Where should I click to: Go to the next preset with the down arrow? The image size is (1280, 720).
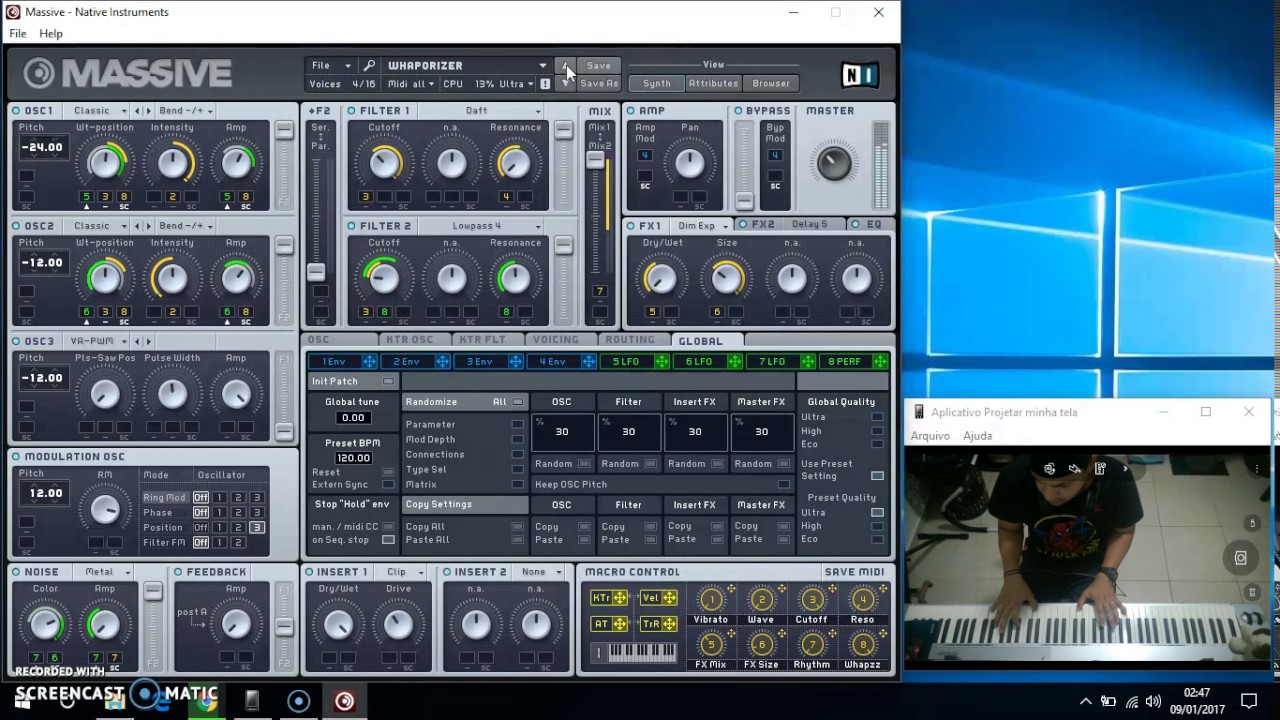(x=565, y=84)
